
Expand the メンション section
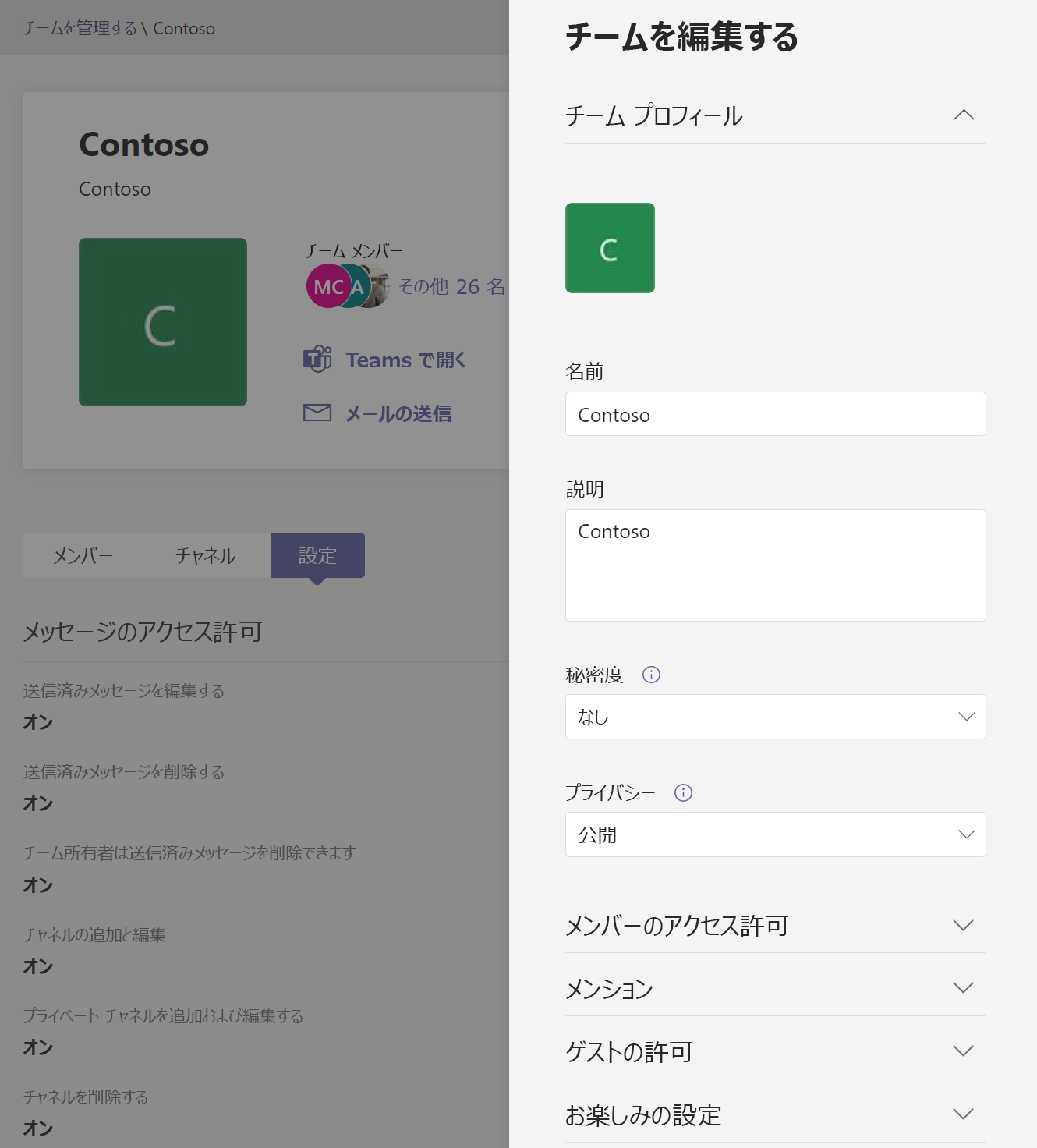pyautogui.click(x=776, y=988)
